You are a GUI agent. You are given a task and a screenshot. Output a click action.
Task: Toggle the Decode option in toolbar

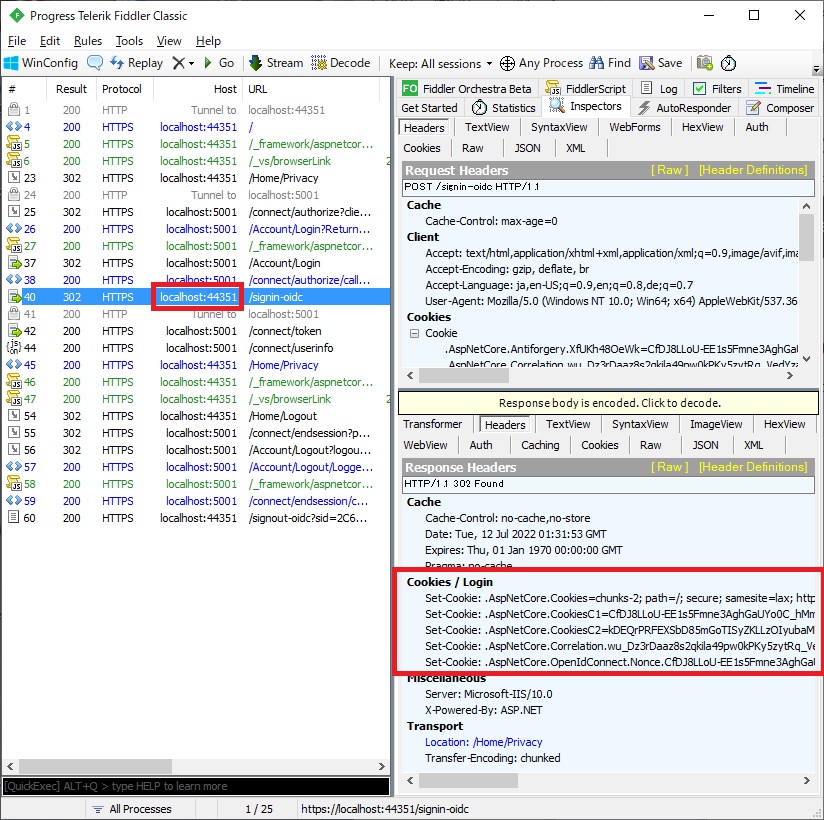[x=341, y=63]
